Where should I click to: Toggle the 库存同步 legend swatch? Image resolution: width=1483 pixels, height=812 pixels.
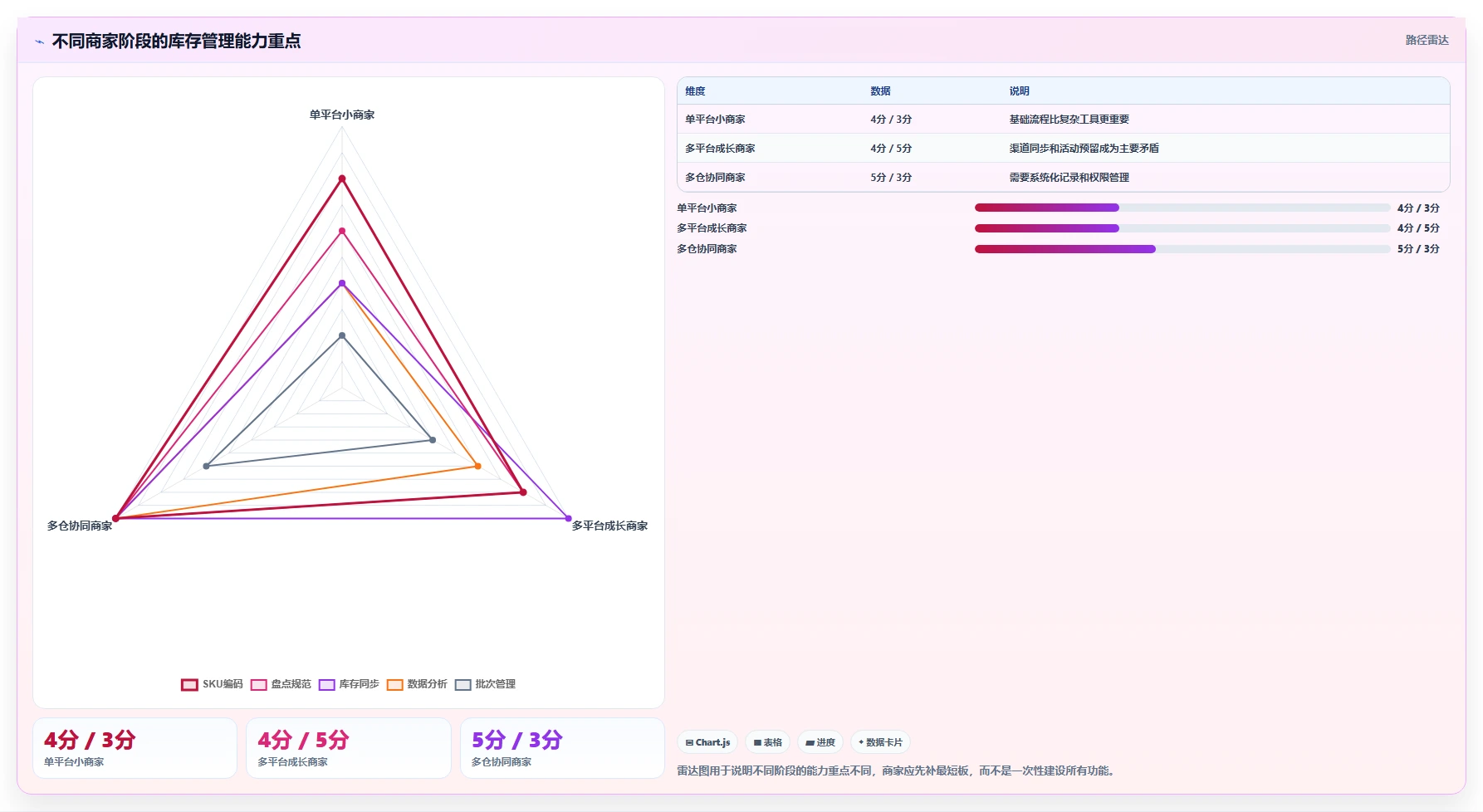tap(326, 684)
